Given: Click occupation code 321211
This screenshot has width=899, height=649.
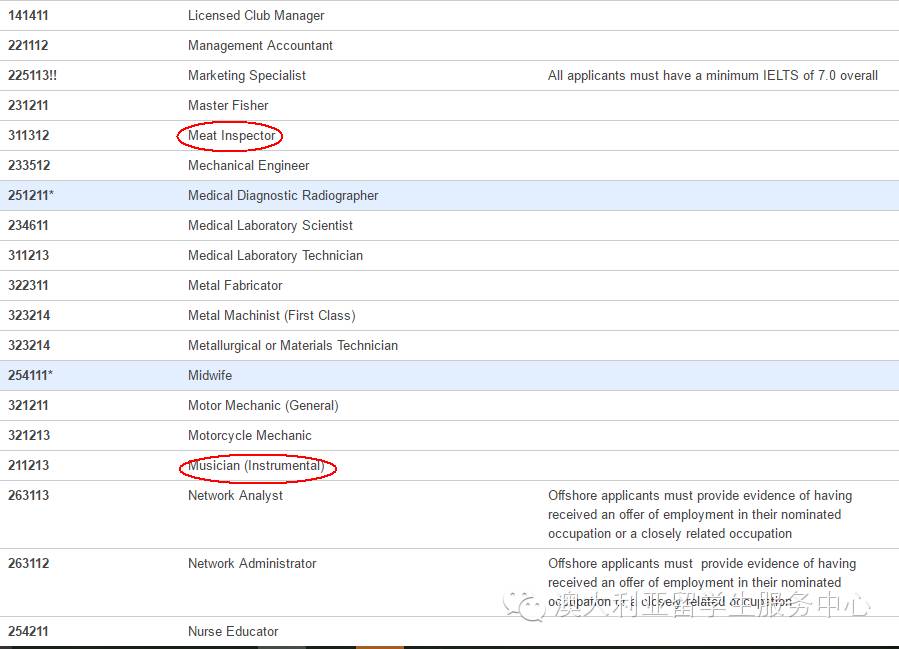Looking at the screenshot, I should [28, 405].
